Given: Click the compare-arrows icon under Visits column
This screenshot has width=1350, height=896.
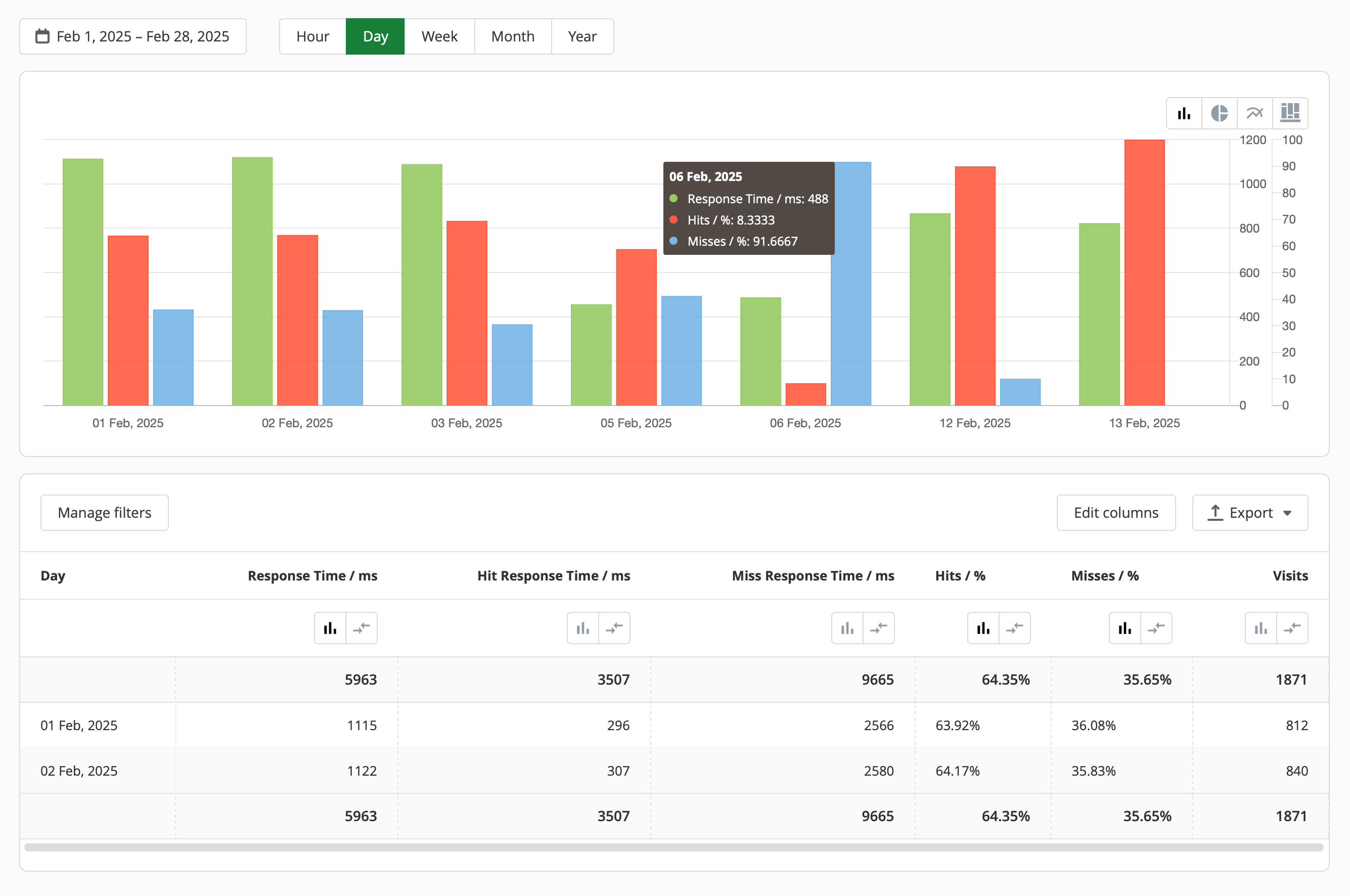Looking at the screenshot, I should click(1293, 628).
